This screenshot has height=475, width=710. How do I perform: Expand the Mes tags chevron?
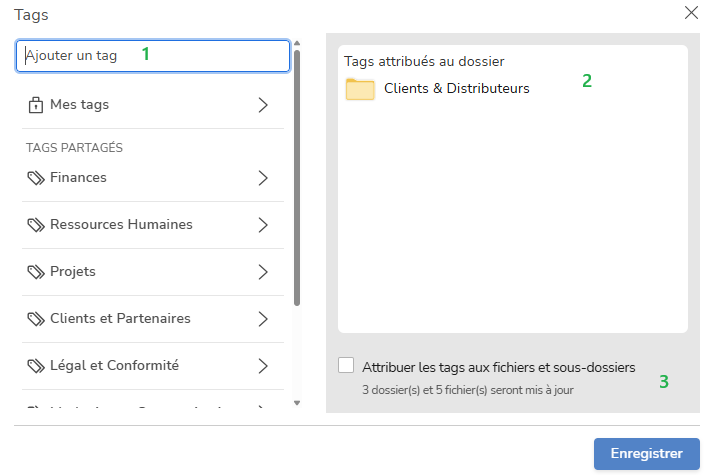[x=263, y=105]
